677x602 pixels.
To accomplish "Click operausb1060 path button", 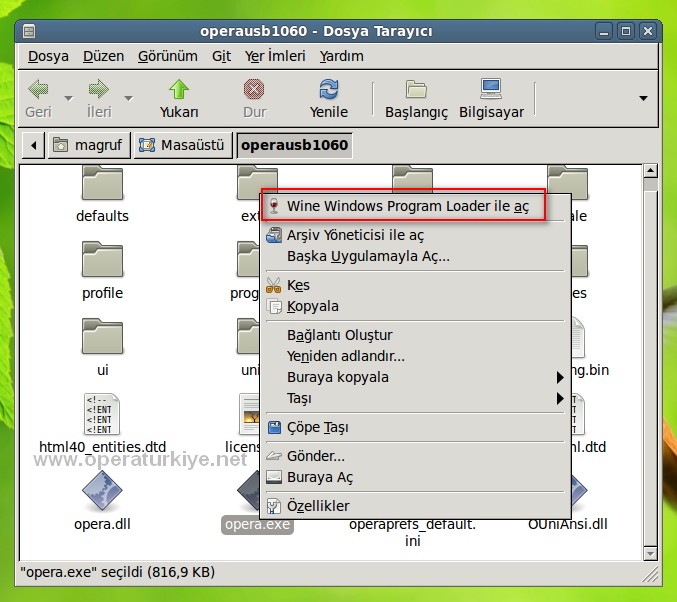I will point(294,146).
